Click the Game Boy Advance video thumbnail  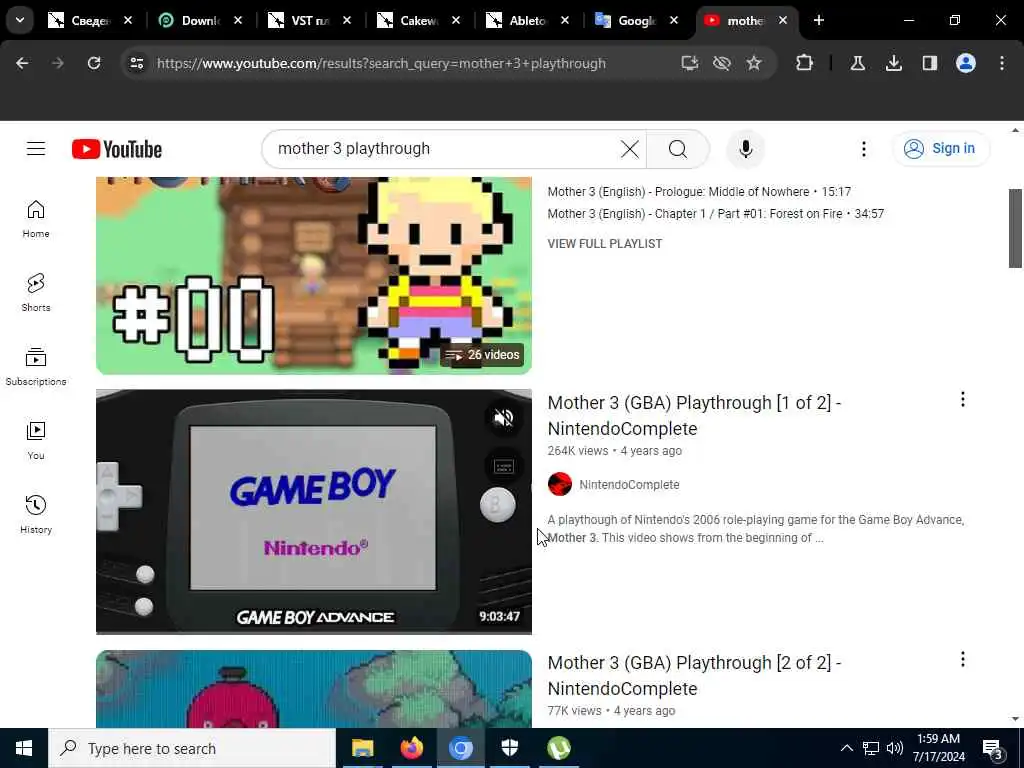point(313,511)
